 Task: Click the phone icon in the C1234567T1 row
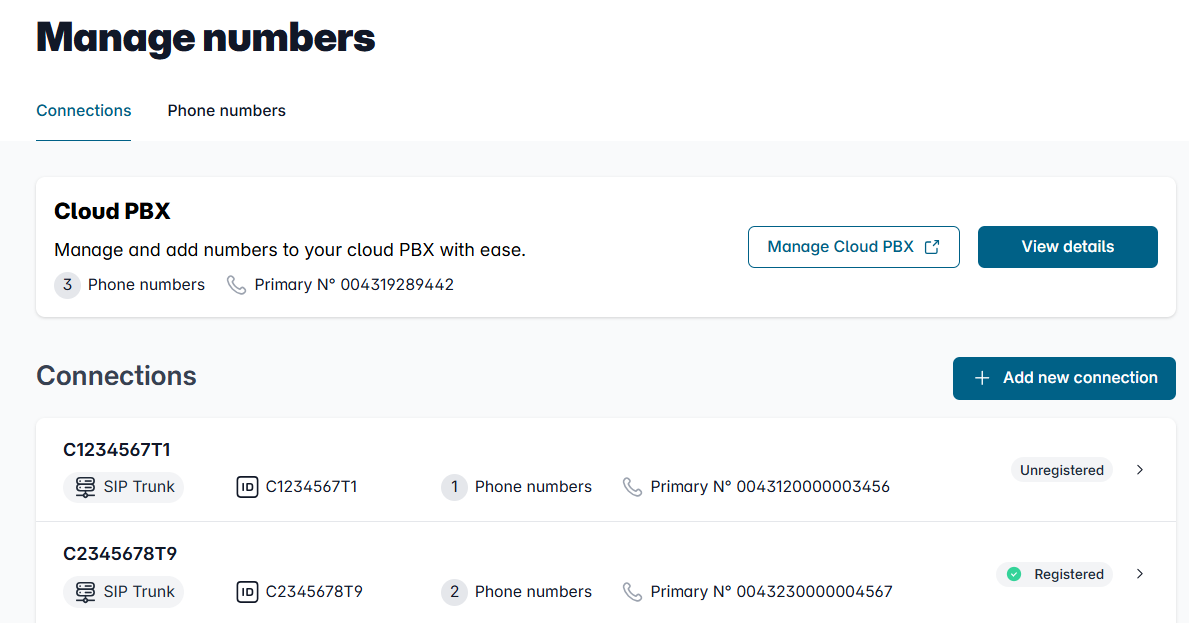click(632, 487)
